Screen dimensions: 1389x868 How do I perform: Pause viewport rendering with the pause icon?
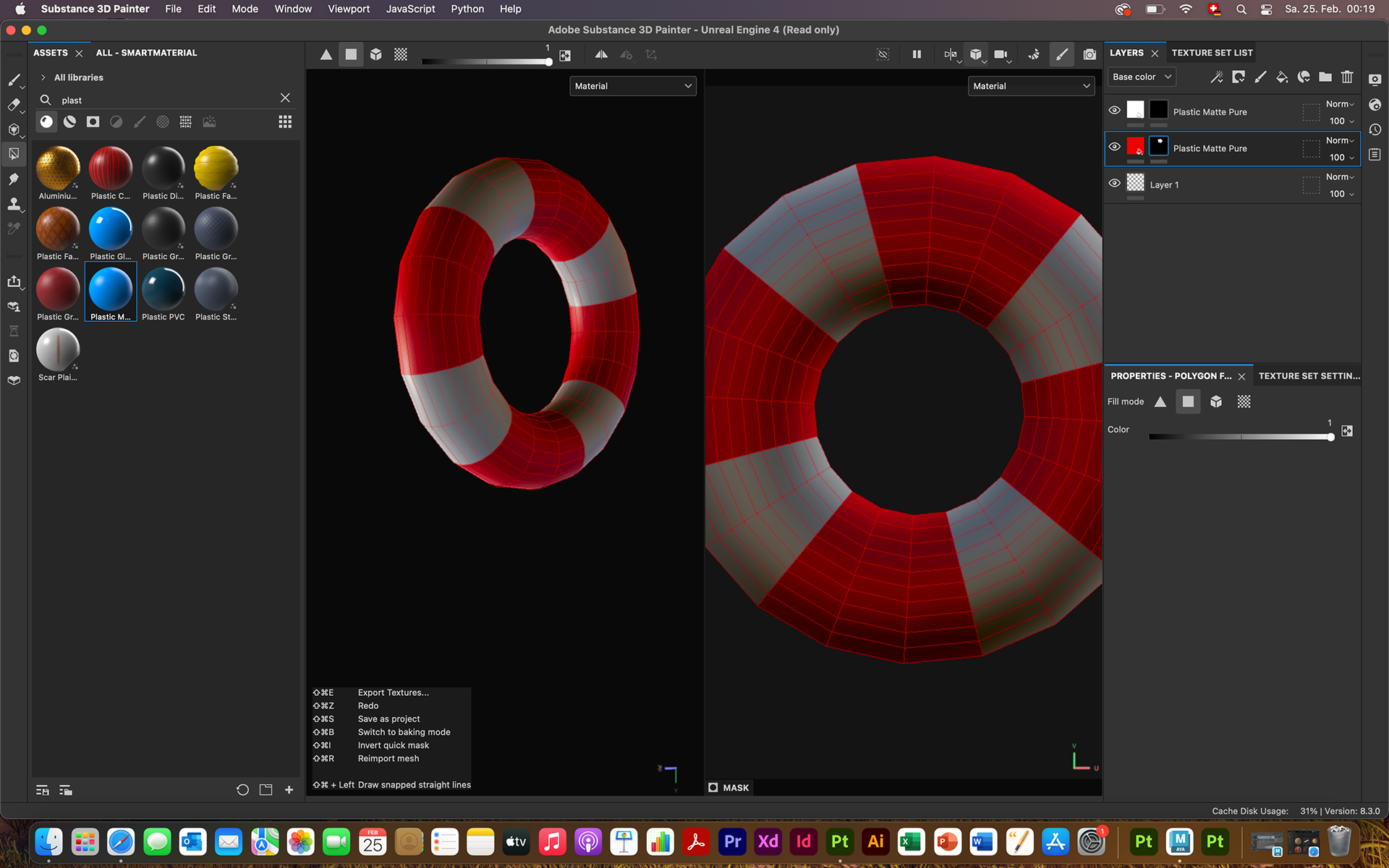[x=917, y=54]
